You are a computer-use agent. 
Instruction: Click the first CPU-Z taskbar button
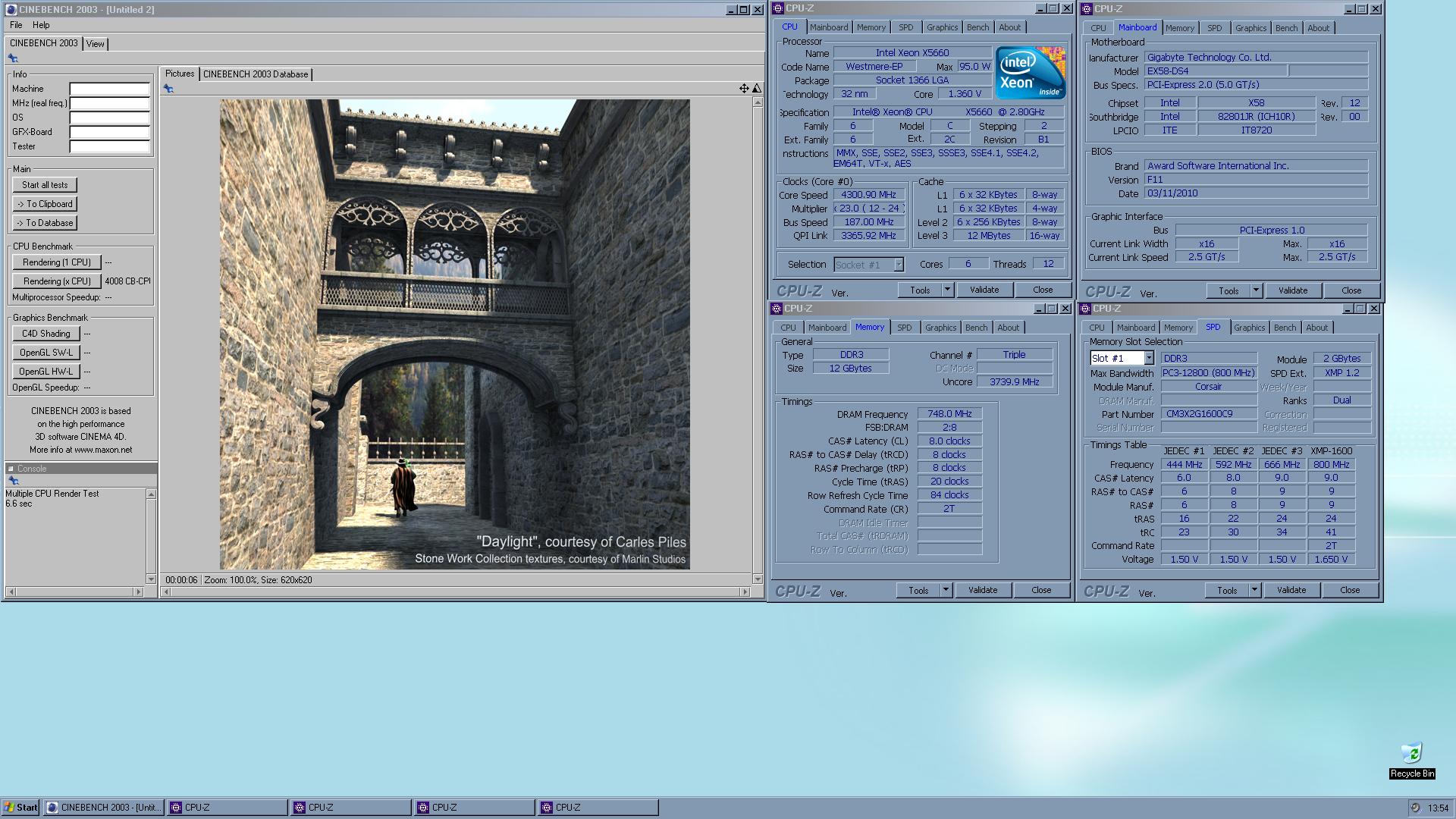(x=227, y=808)
